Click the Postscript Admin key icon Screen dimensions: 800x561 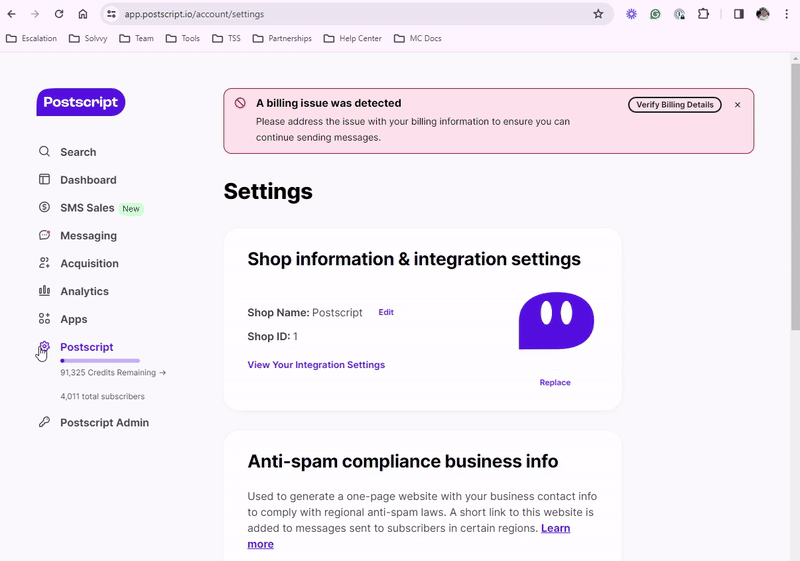click(x=44, y=422)
